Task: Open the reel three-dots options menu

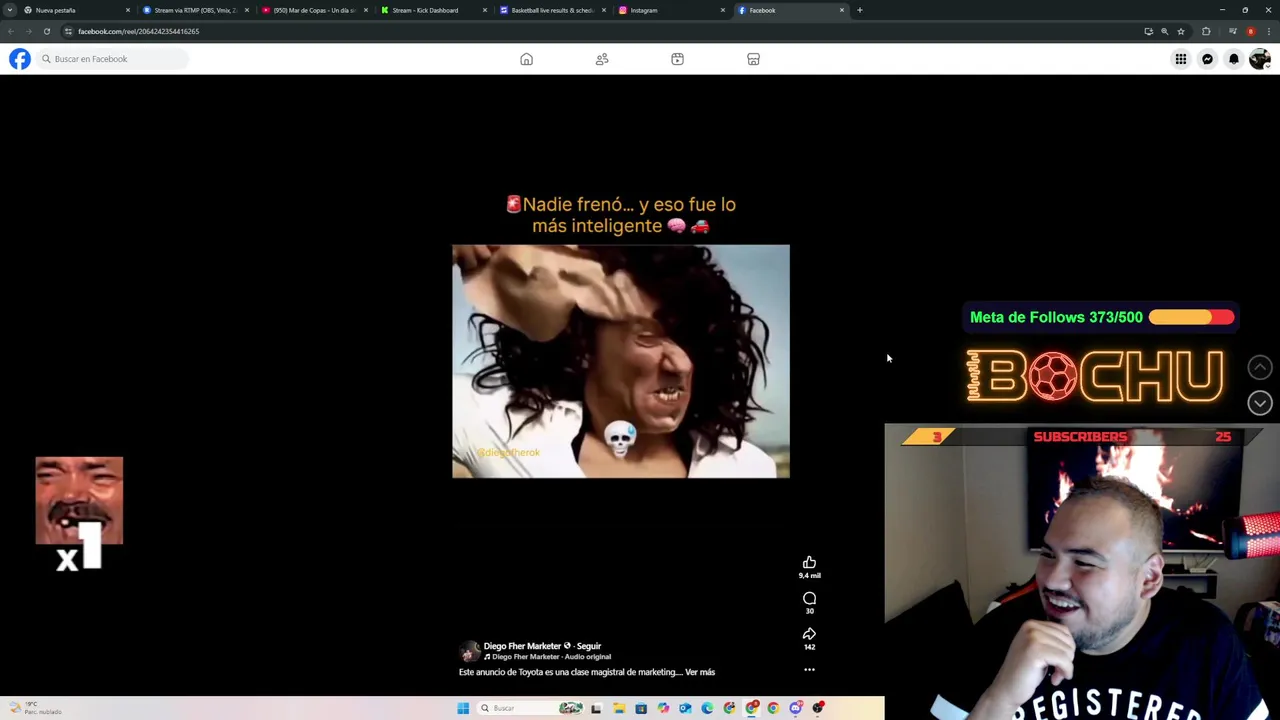Action: (x=809, y=670)
